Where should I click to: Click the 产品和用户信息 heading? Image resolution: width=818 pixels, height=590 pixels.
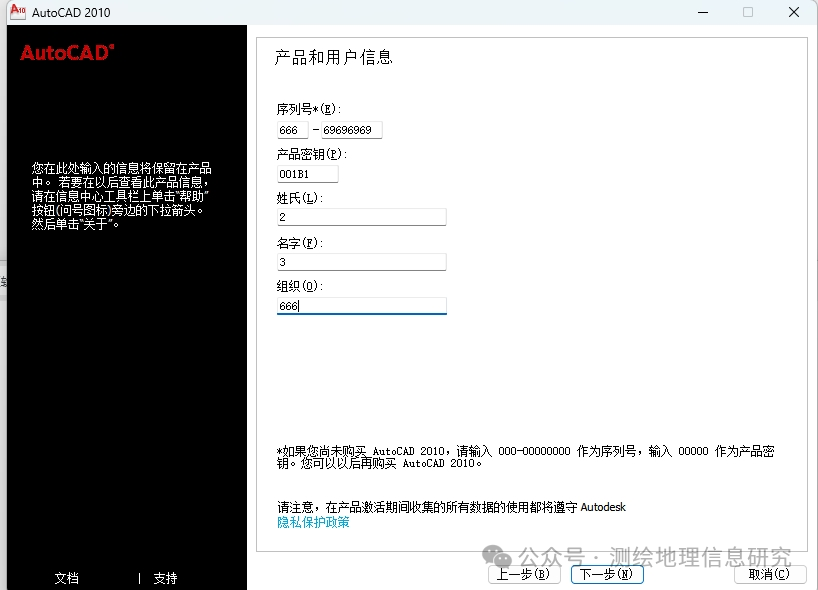point(332,58)
